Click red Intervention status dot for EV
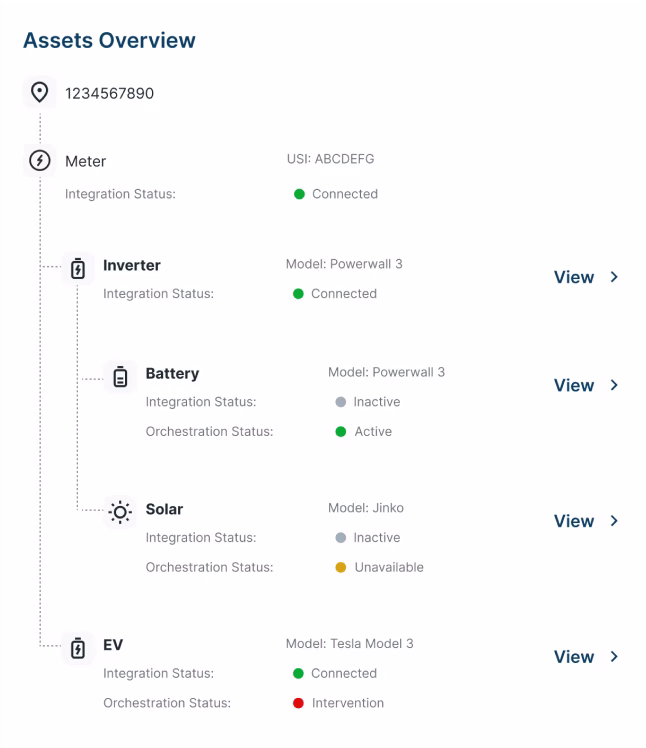 298,703
